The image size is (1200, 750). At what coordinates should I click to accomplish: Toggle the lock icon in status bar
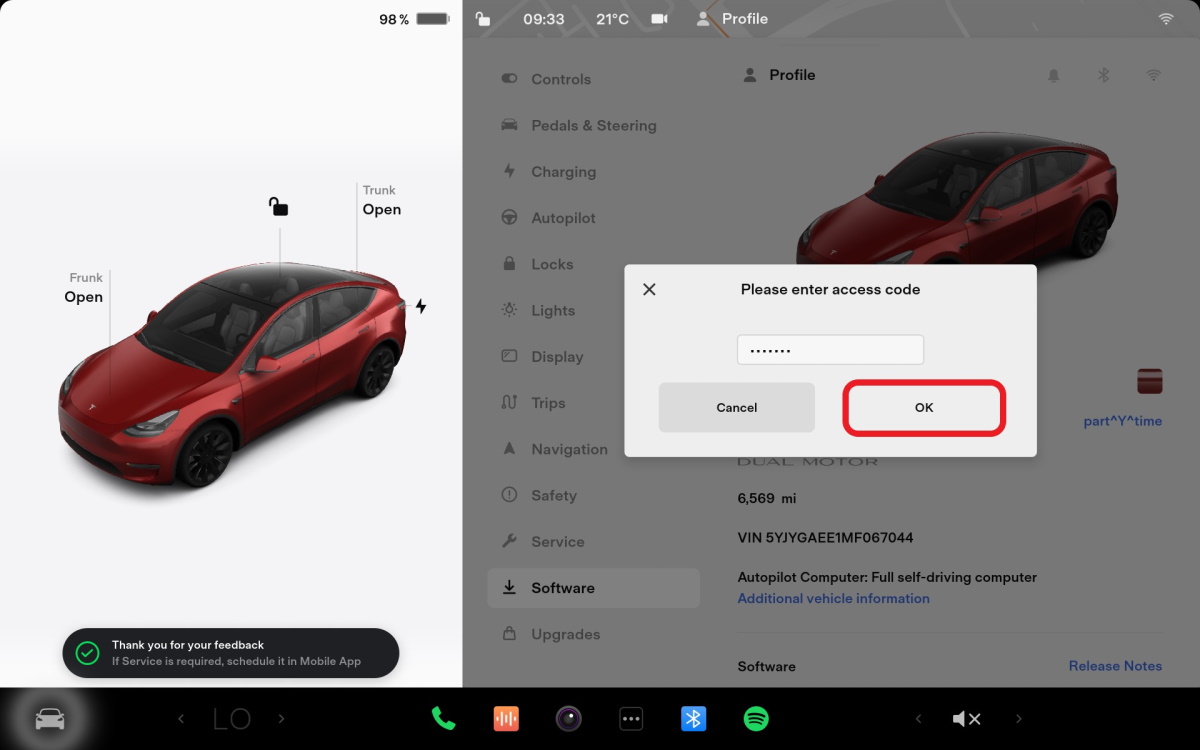point(483,19)
